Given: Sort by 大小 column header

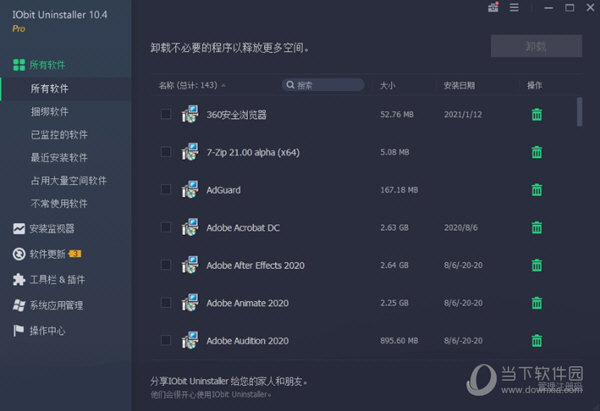Looking at the screenshot, I should 387,85.
